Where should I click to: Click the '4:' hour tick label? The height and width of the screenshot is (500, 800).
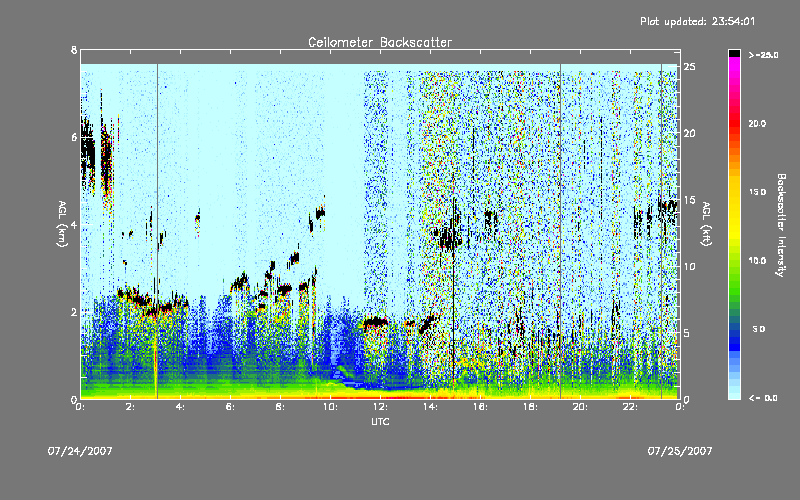click(x=181, y=407)
